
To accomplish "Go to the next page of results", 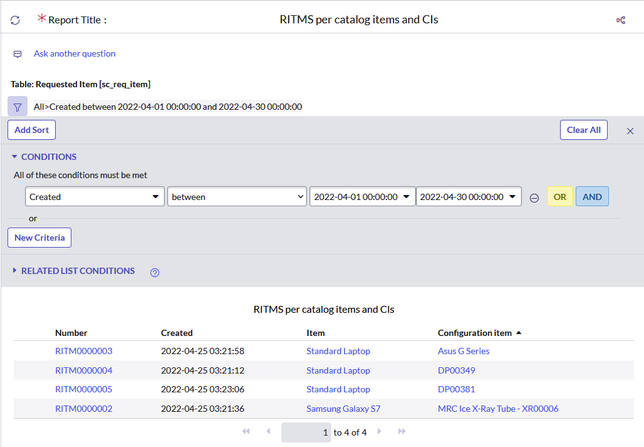I will [x=379, y=431].
